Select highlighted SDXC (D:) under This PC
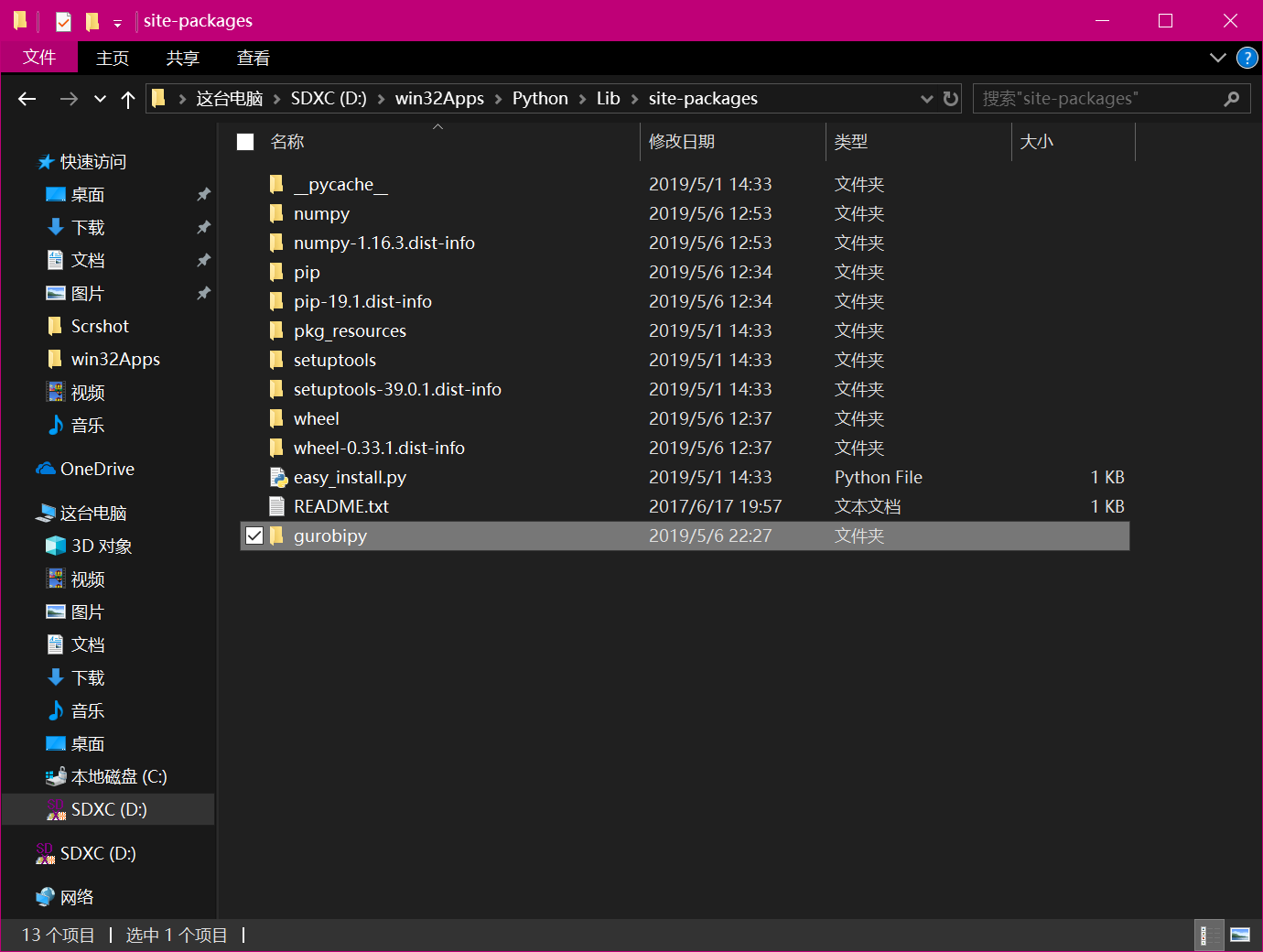This screenshot has height=952, width=1263. pos(109,810)
